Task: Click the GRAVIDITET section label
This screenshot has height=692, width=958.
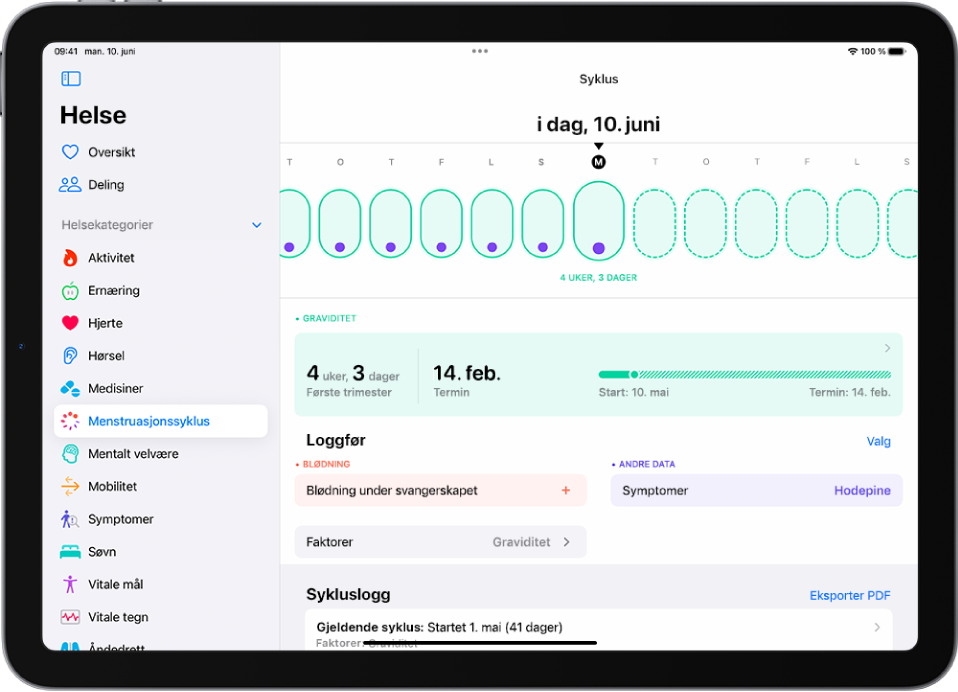Action: 329,318
